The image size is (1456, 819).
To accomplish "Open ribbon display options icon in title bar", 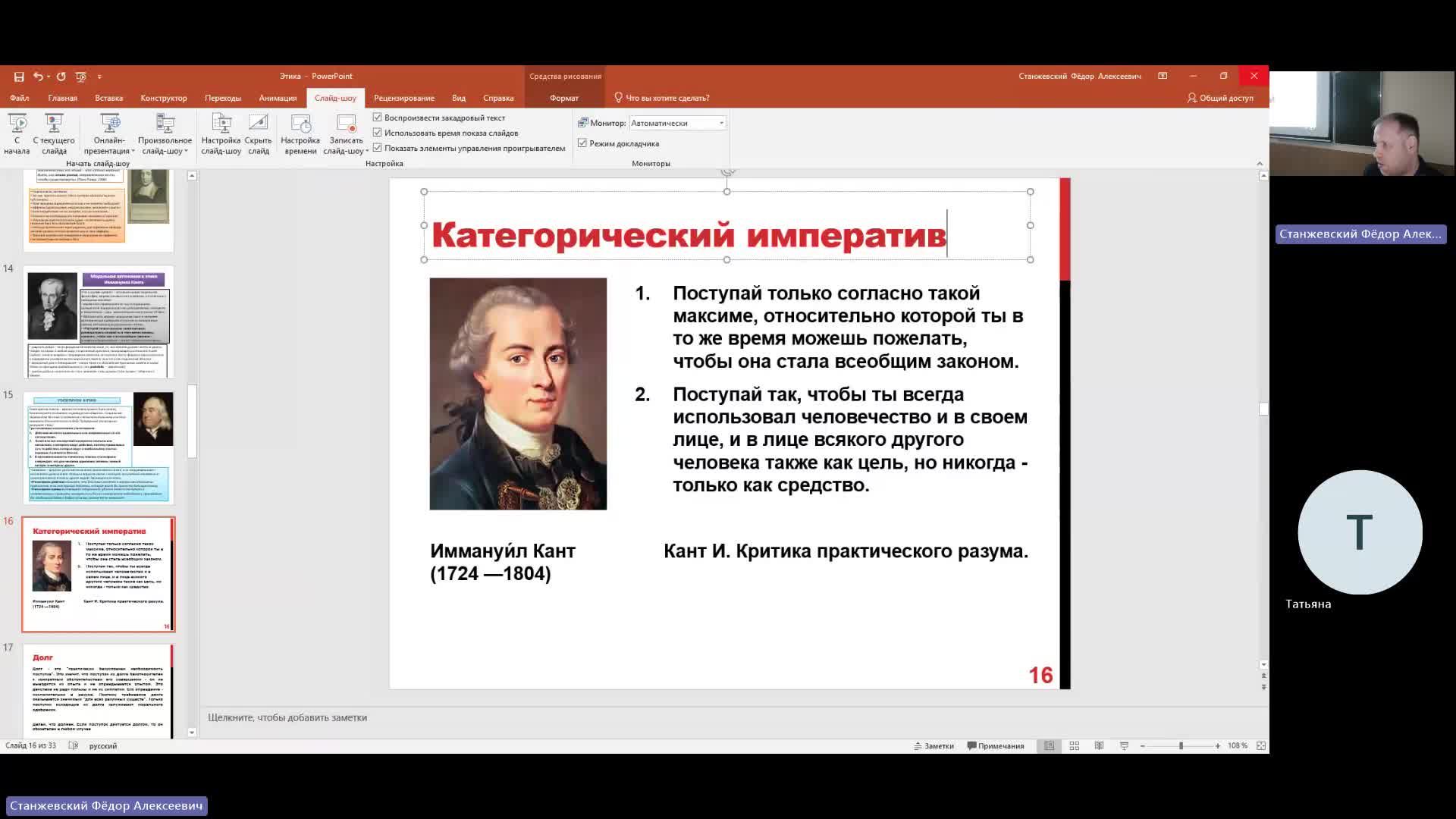I will pos(1163,76).
